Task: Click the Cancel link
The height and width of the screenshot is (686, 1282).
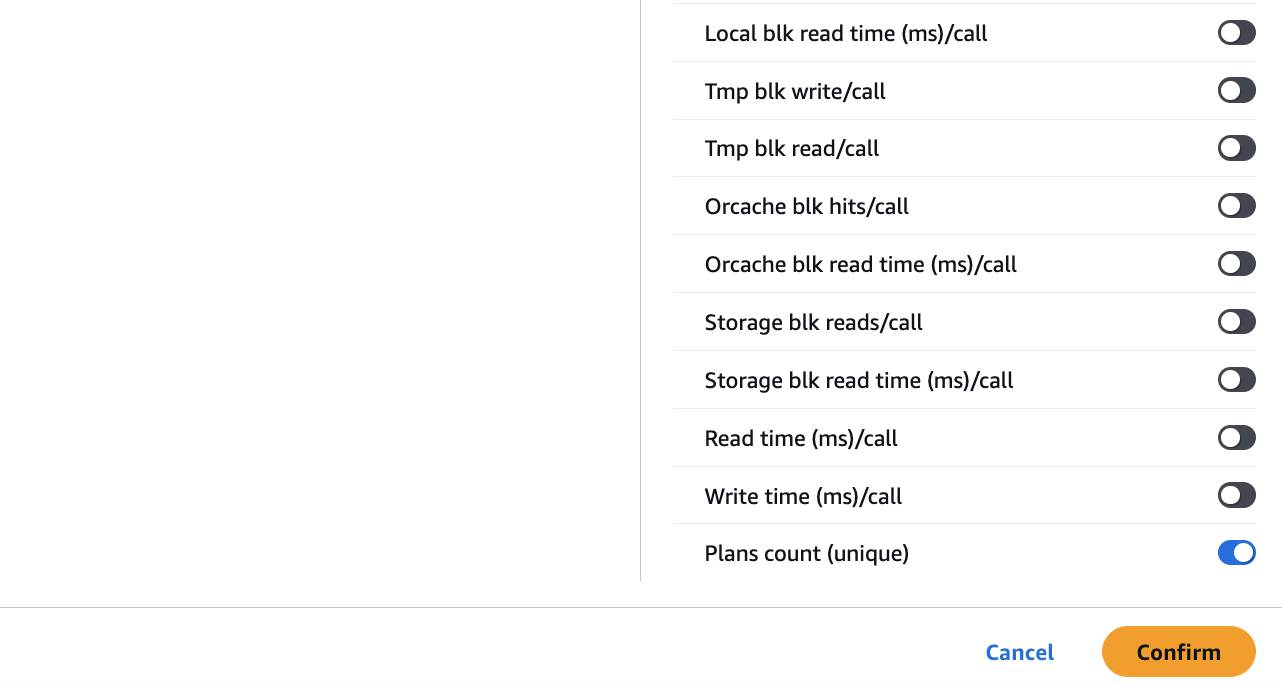Action: (1019, 651)
